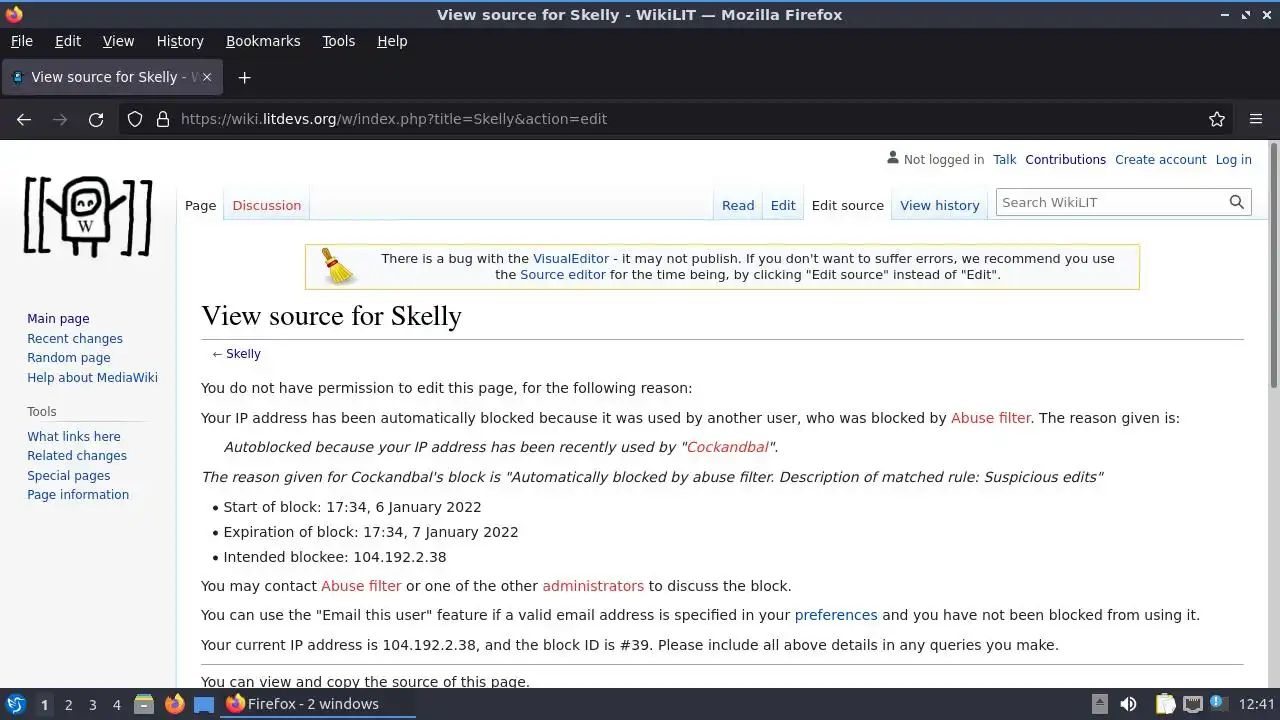
Task: Click the WikiLIT logo
Action: (88, 216)
